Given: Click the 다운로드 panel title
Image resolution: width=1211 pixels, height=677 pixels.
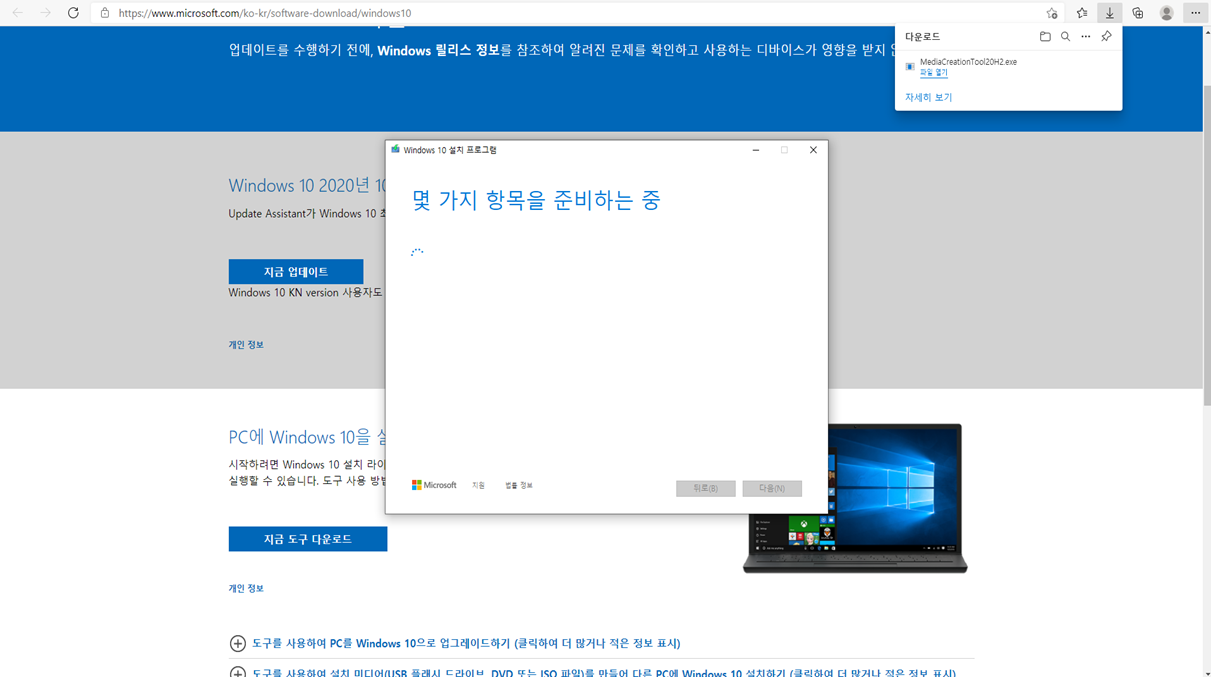Looking at the screenshot, I should [x=923, y=37].
